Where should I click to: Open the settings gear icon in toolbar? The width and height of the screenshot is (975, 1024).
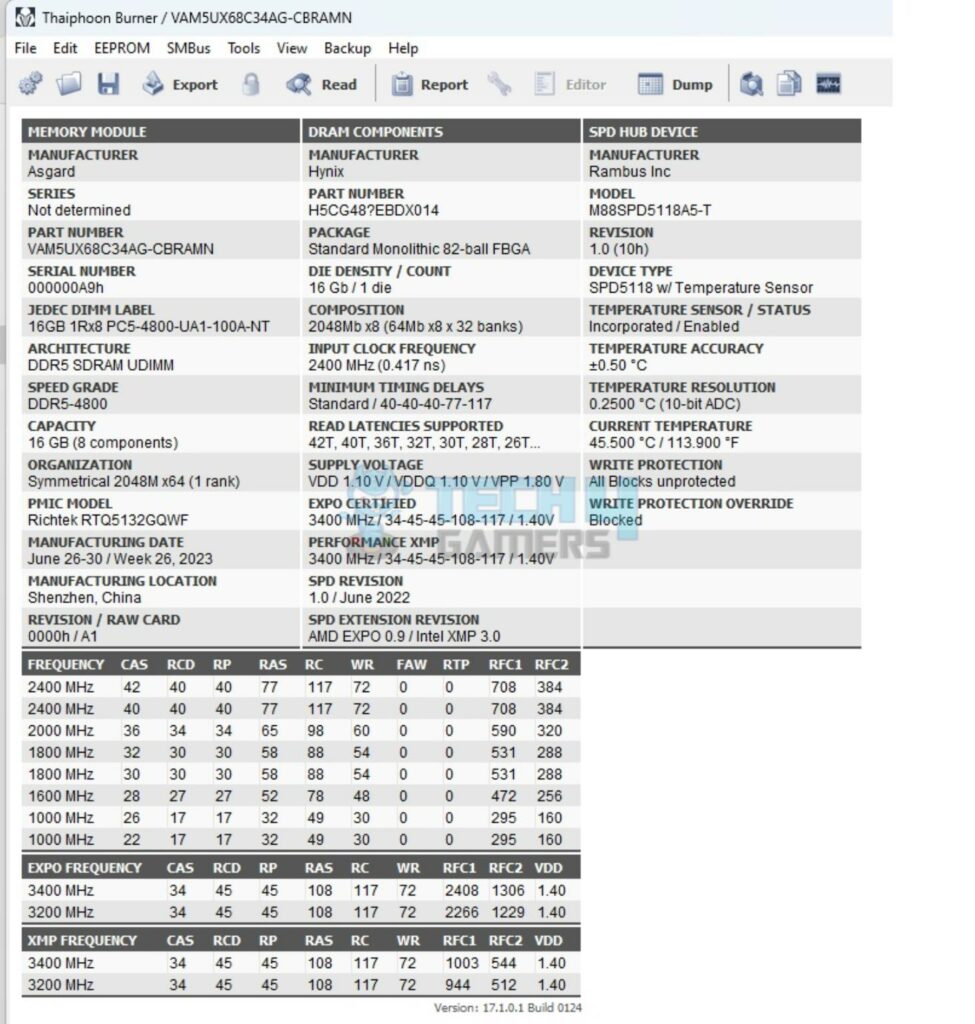30,84
